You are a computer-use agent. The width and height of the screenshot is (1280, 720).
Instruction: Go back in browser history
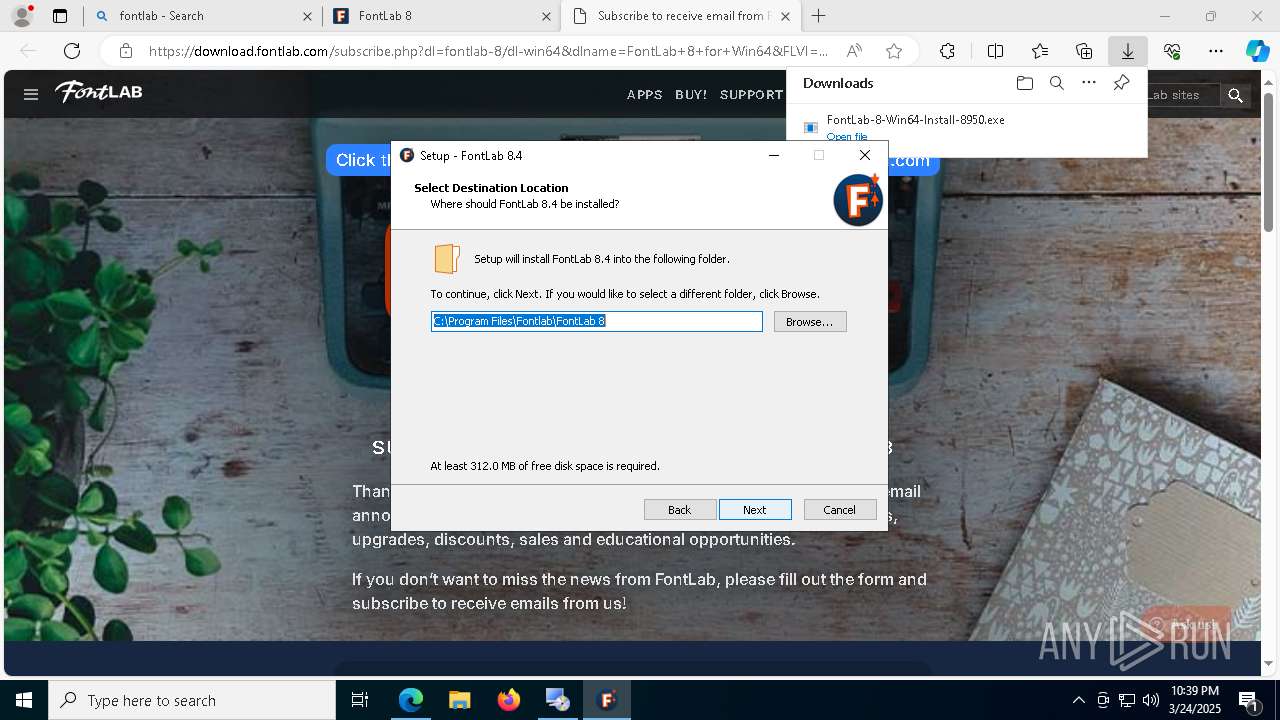pos(28,51)
